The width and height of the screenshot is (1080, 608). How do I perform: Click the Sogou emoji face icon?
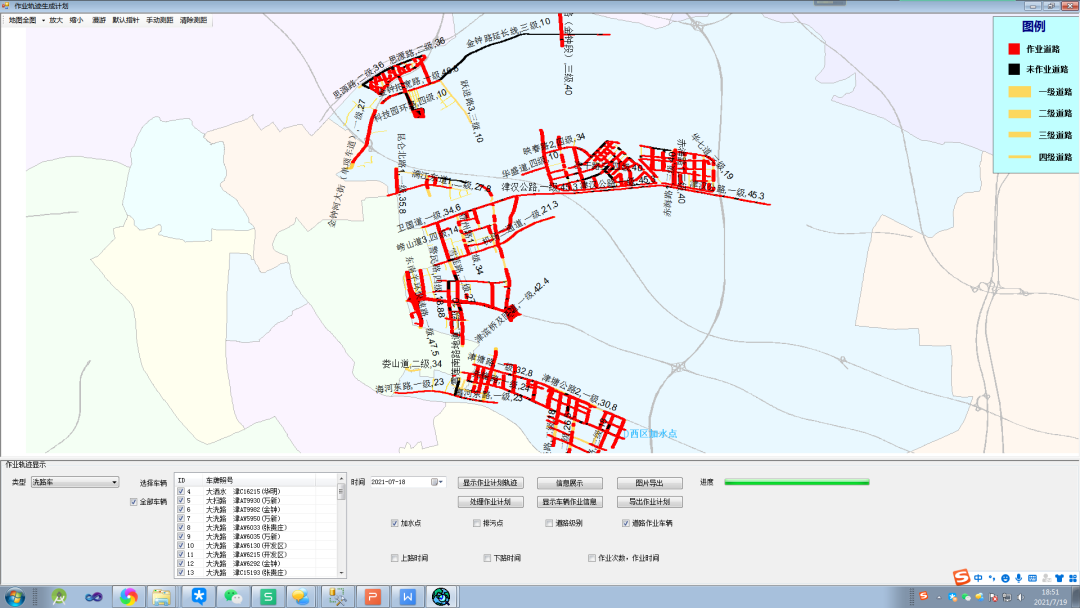(x=1006, y=578)
